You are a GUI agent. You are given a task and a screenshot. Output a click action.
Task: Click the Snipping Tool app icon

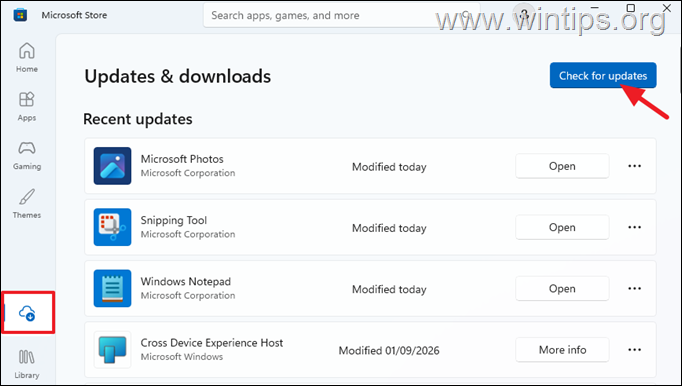click(x=112, y=227)
